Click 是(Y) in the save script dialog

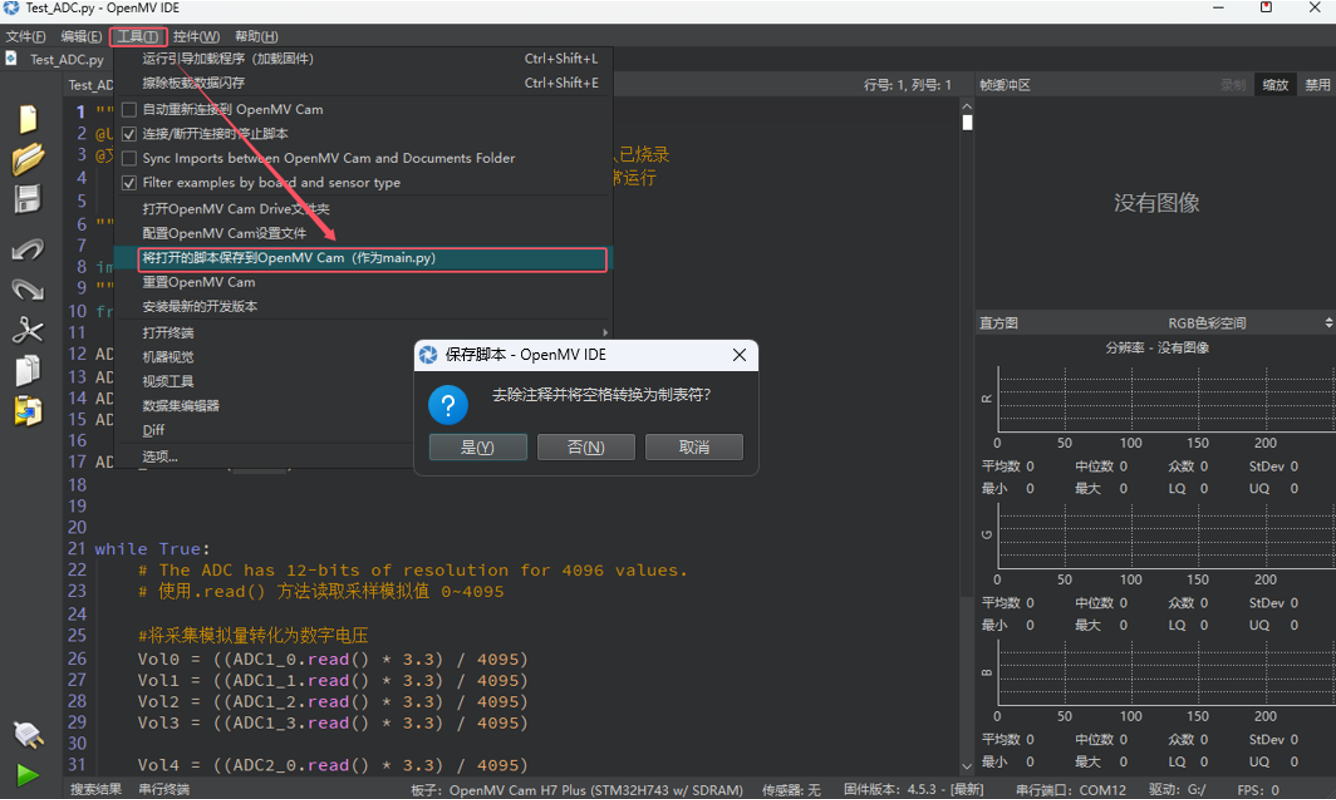pos(478,447)
